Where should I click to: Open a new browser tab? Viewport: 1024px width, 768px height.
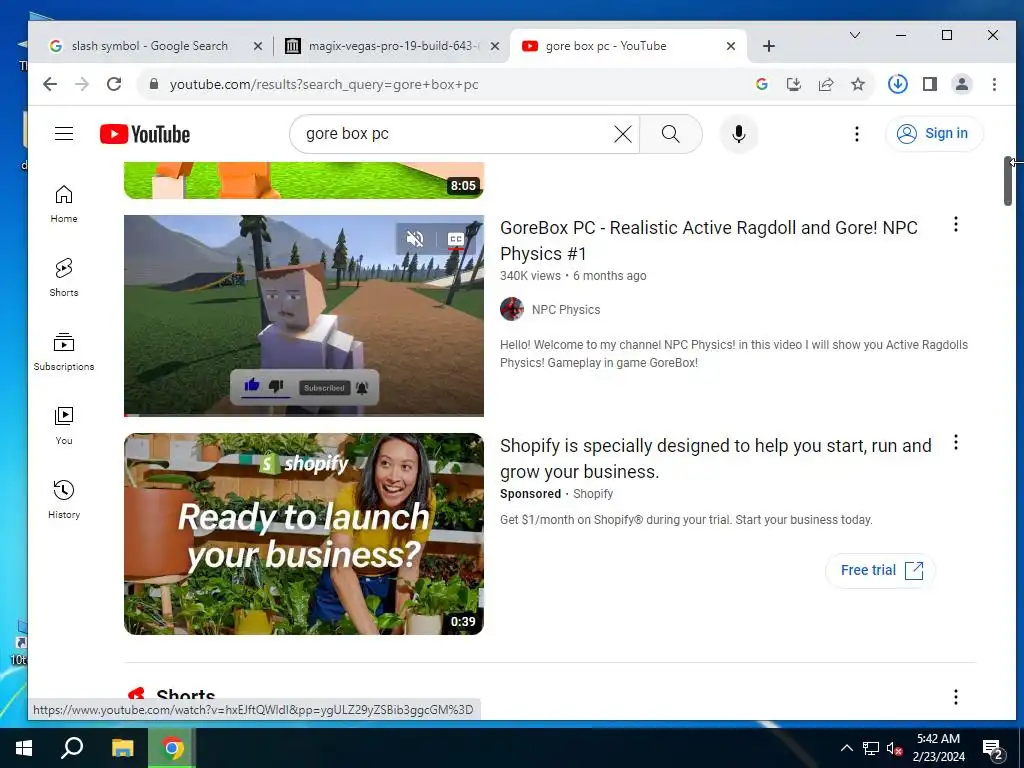769,46
